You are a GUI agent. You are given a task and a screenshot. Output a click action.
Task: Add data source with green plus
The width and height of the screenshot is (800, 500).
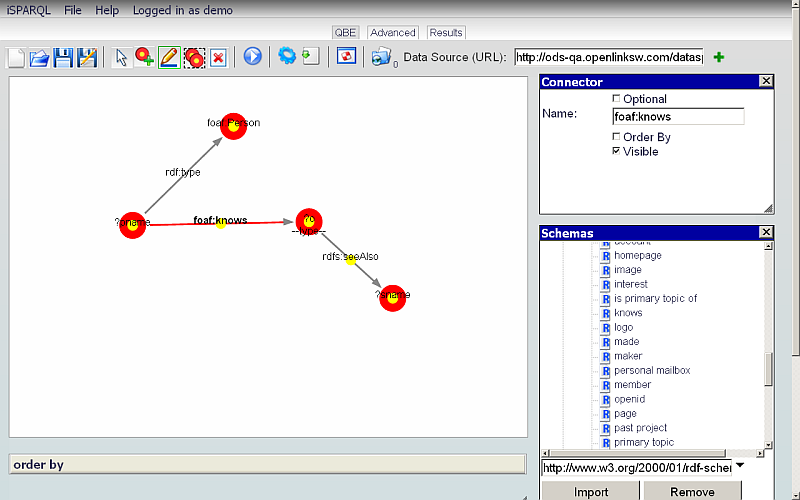pyautogui.click(x=719, y=57)
